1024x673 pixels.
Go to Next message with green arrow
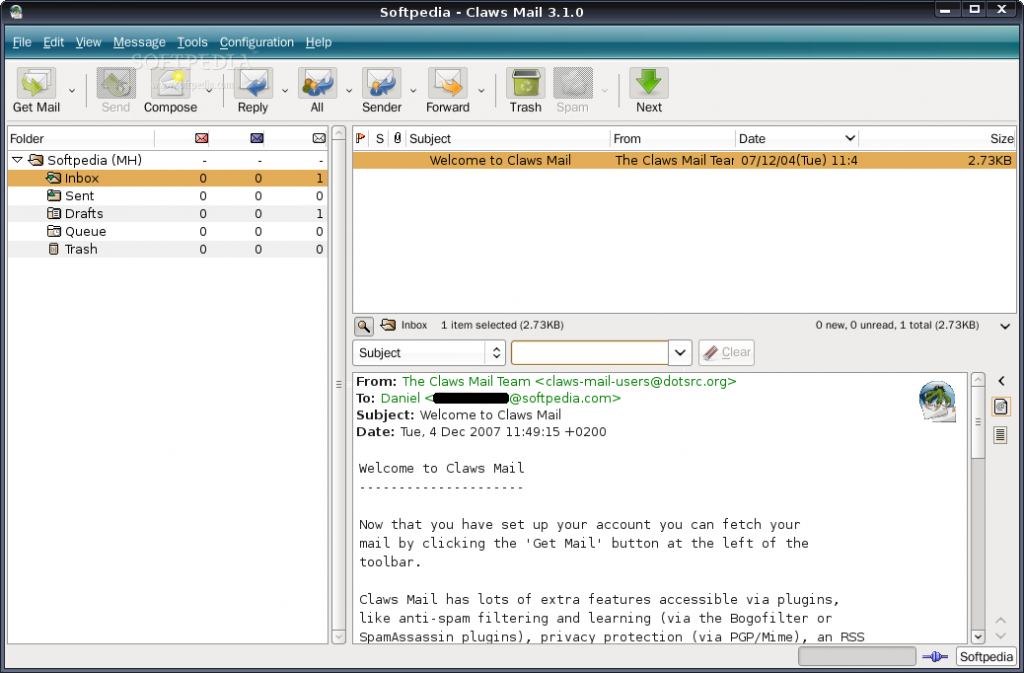click(x=648, y=84)
